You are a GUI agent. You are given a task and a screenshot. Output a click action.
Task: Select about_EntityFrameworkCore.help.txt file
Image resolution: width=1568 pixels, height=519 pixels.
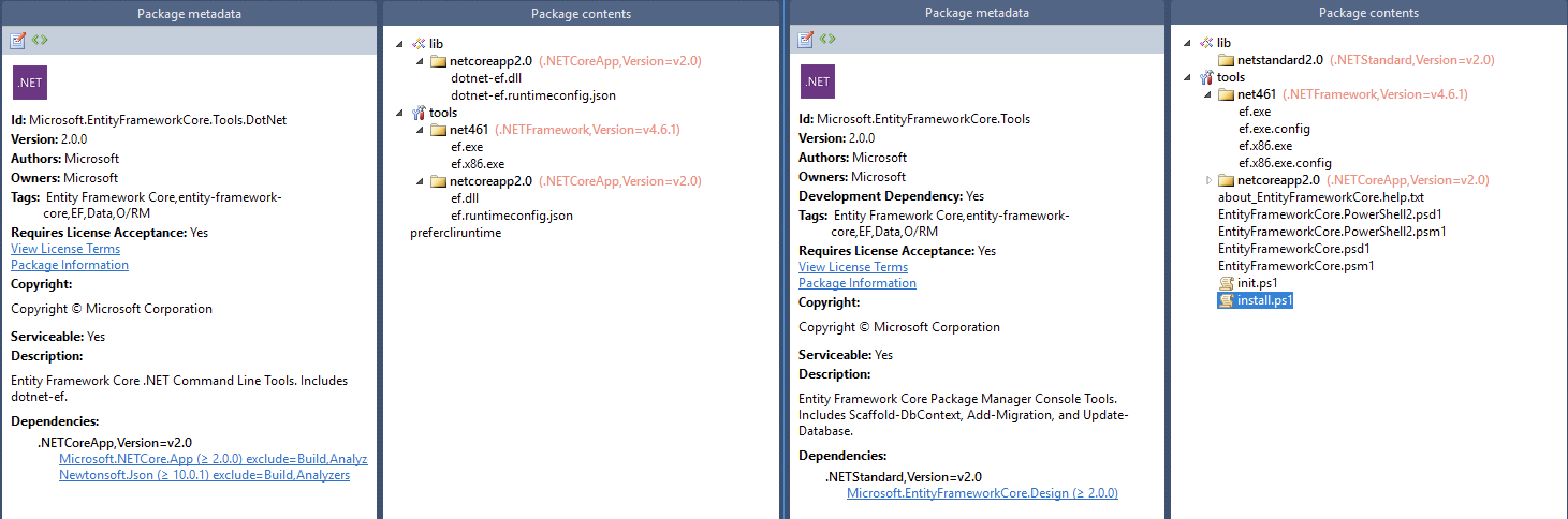tap(1321, 197)
